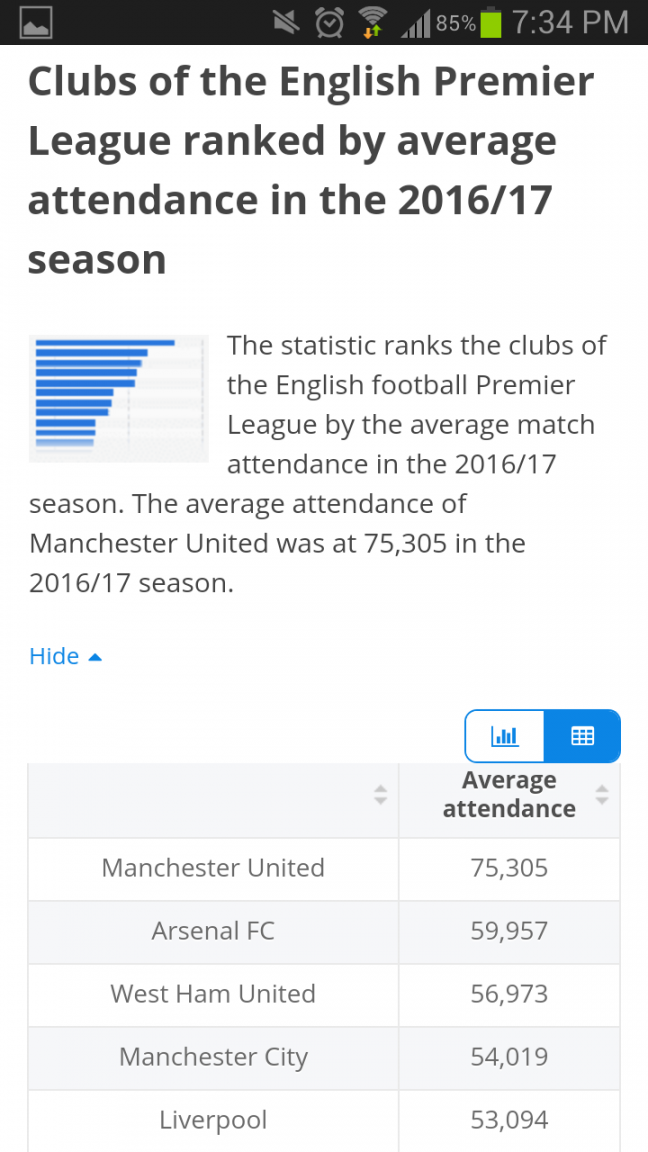Select the Manchester City row
The width and height of the screenshot is (648, 1152).
pyautogui.click(x=324, y=1059)
